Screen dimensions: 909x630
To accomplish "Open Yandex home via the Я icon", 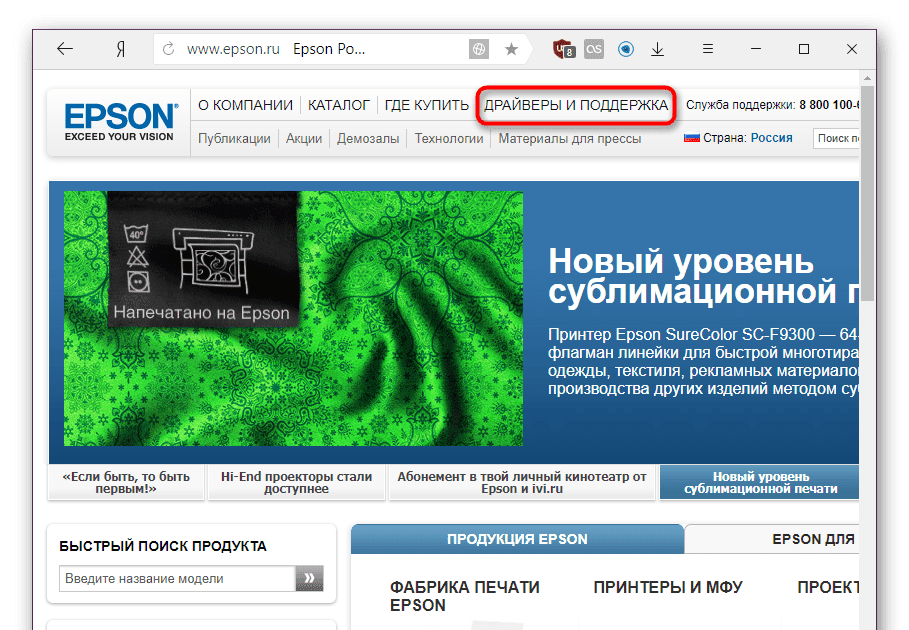I will 121,49.
